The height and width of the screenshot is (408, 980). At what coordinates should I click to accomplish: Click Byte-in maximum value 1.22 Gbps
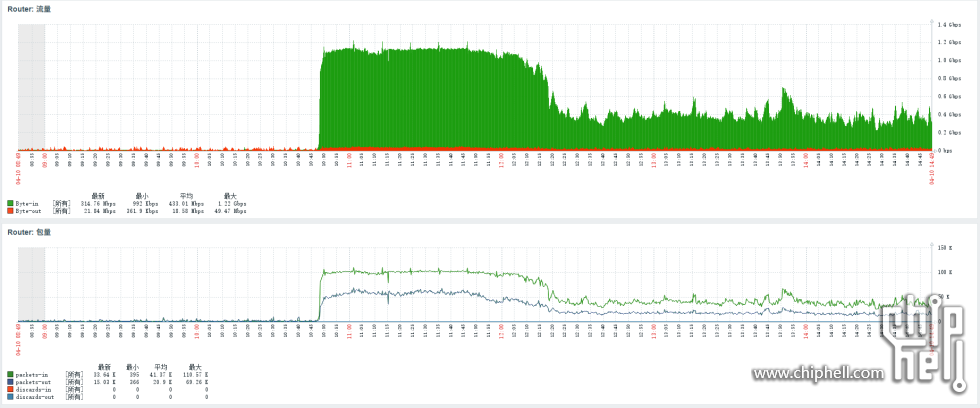(232, 204)
